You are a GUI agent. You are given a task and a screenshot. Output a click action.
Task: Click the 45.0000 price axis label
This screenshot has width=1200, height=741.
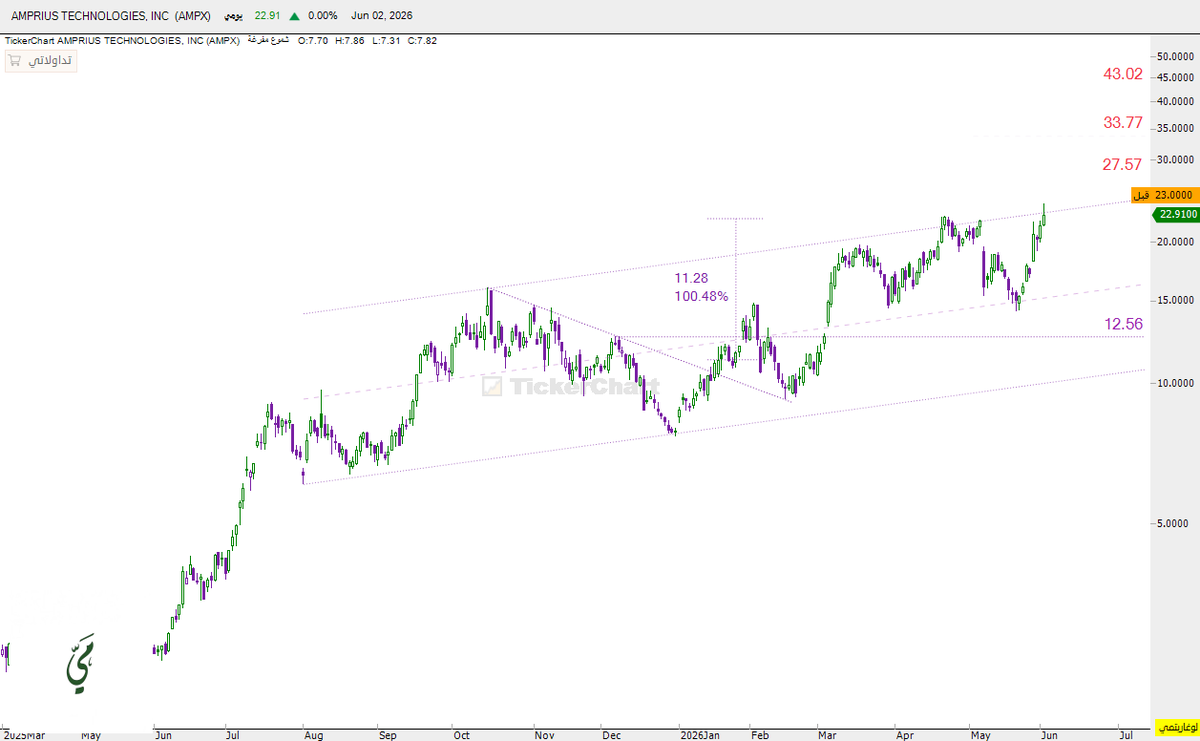click(1176, 77)
